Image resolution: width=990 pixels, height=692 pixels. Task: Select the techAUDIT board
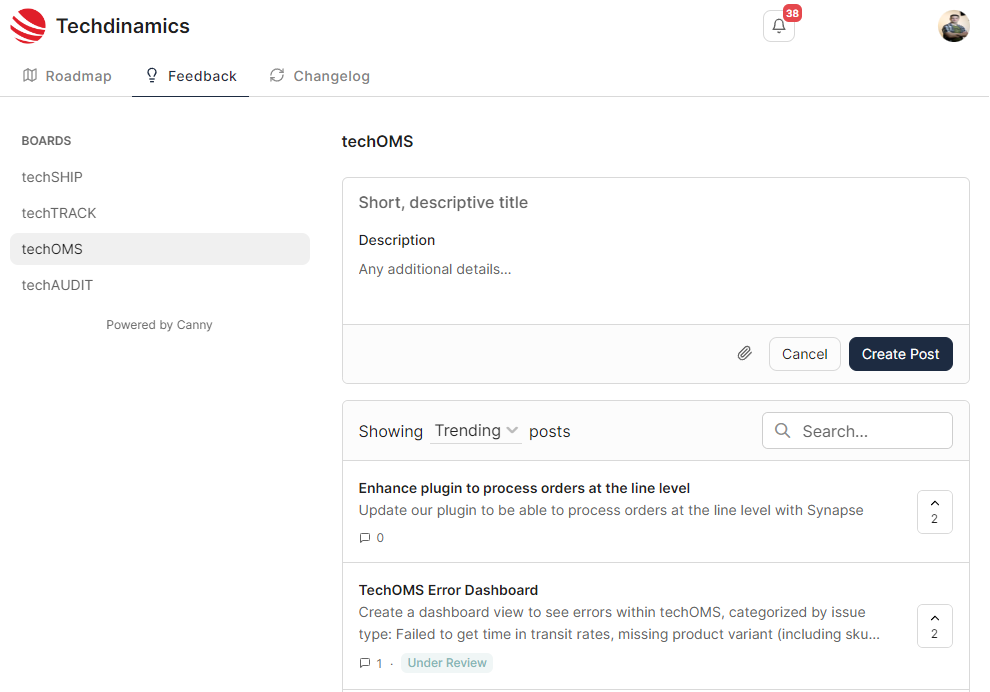click(160, 285)
